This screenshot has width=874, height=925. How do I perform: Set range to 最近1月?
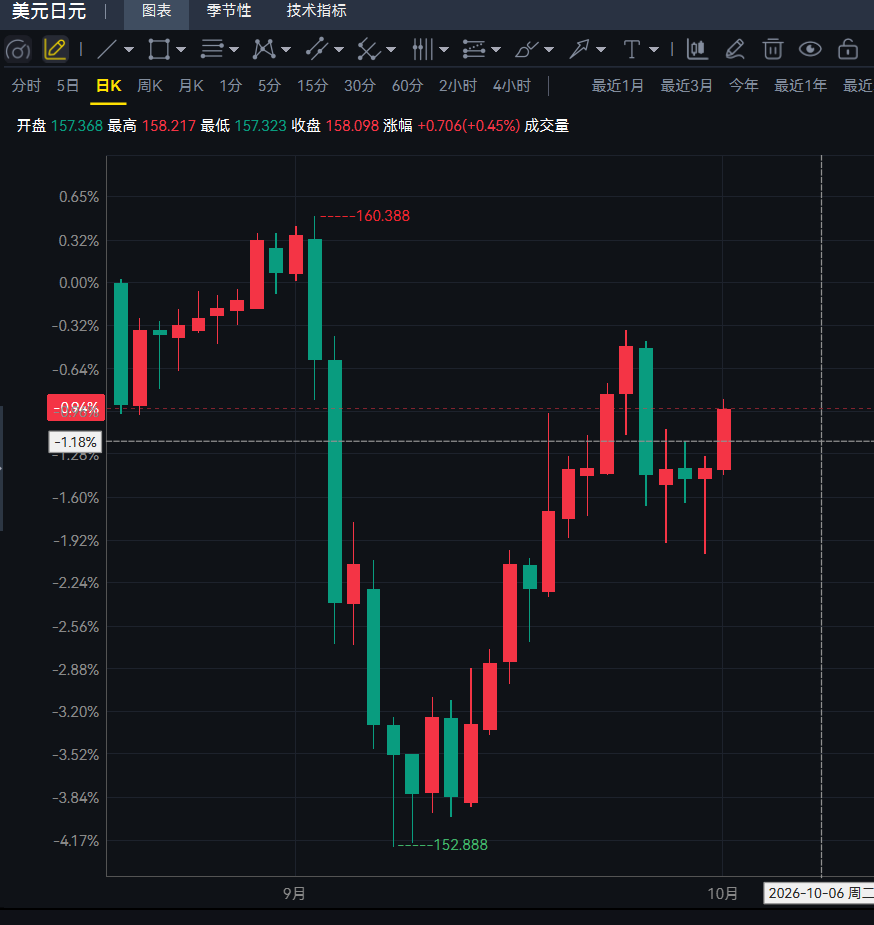[x=617, y=86]
